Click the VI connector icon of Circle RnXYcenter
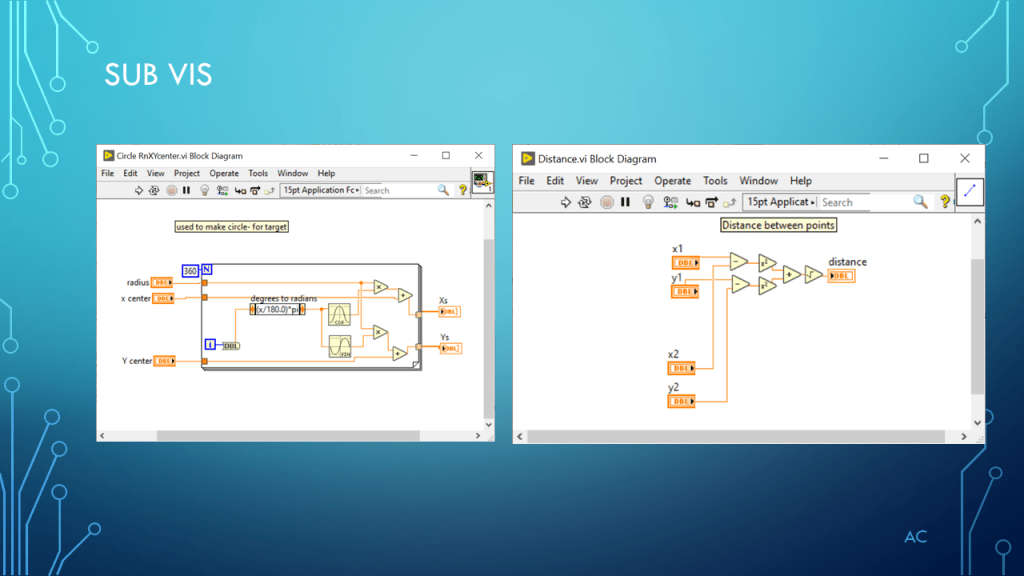 483,182
